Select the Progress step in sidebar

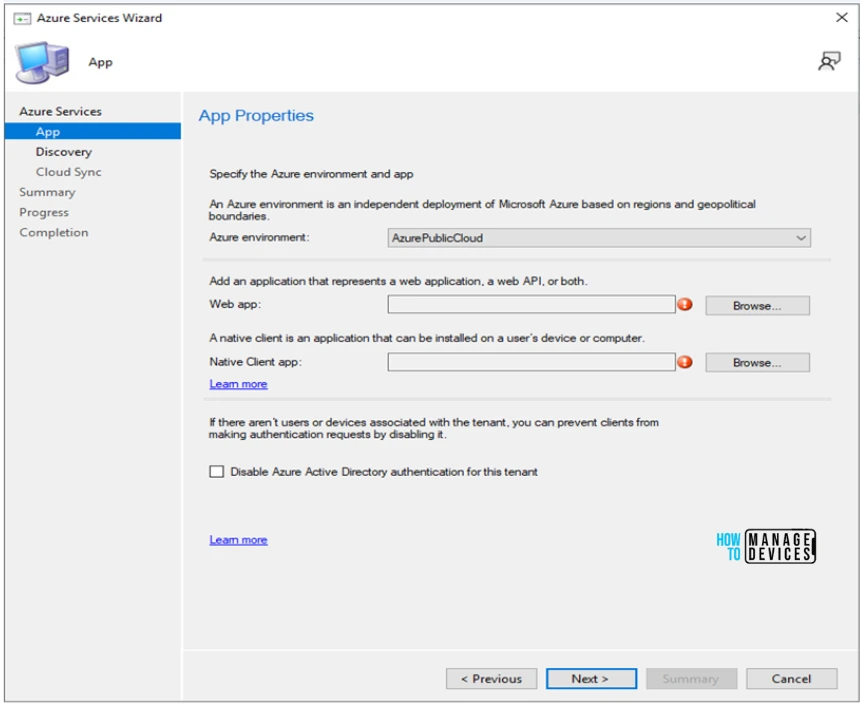[44, 212]
